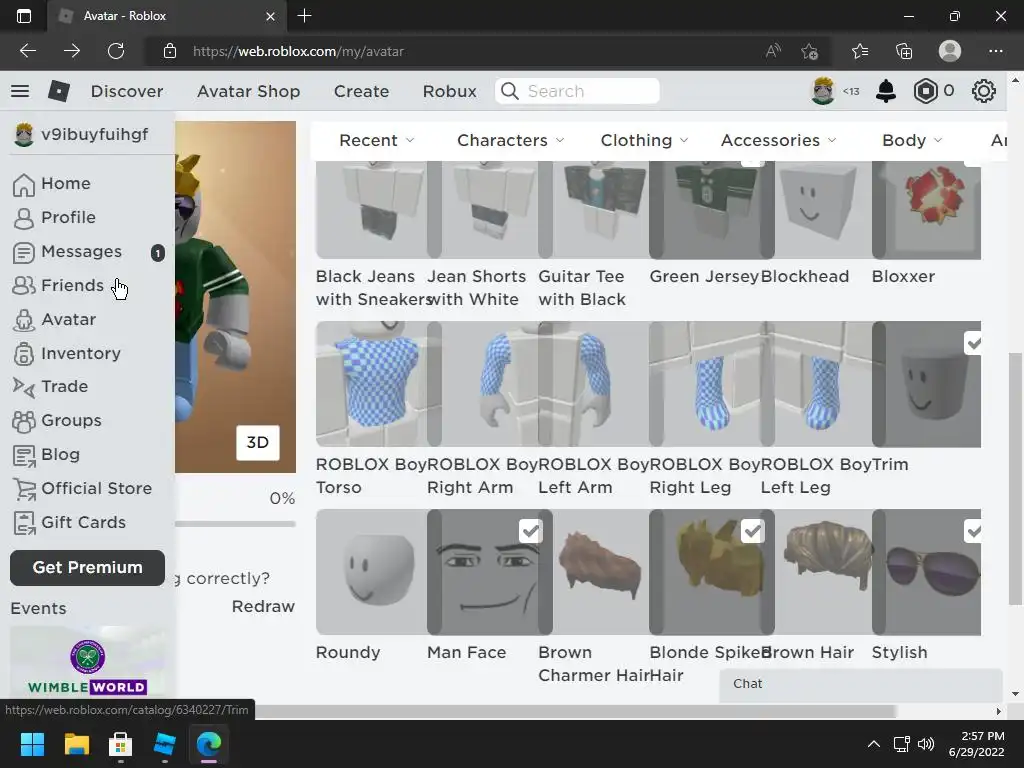Screen dimensions: 1024x768
Task: Click the Redraw link
Action: pos(263,607)
